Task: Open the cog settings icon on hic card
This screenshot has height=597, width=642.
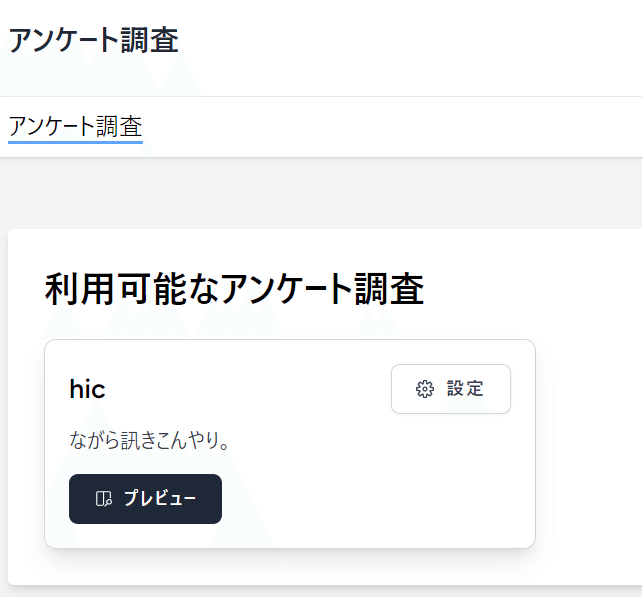Action: pos(425,389)
